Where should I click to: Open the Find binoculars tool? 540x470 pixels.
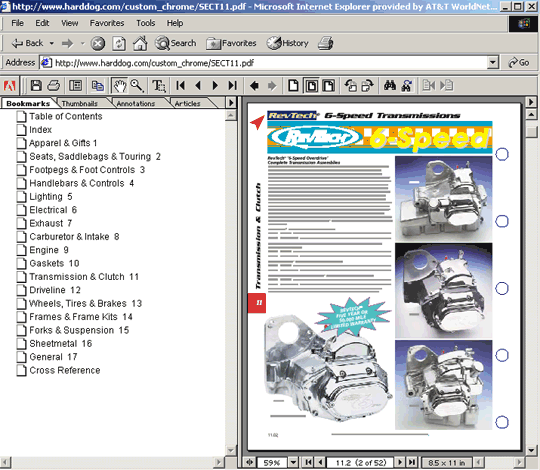390,85
